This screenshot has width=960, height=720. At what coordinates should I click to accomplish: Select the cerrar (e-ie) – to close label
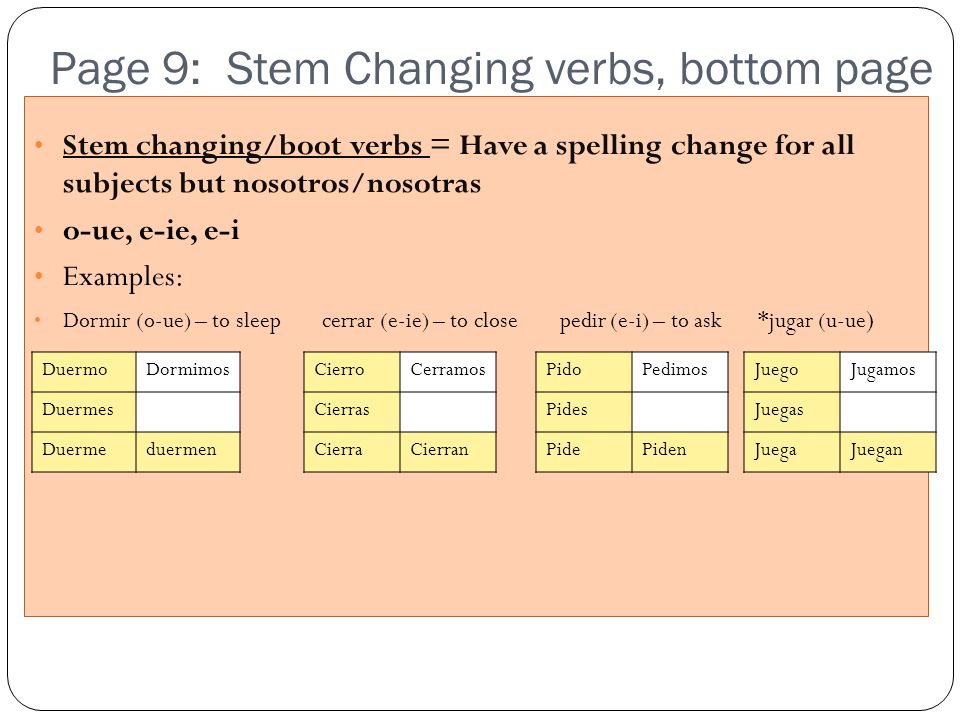419,321
